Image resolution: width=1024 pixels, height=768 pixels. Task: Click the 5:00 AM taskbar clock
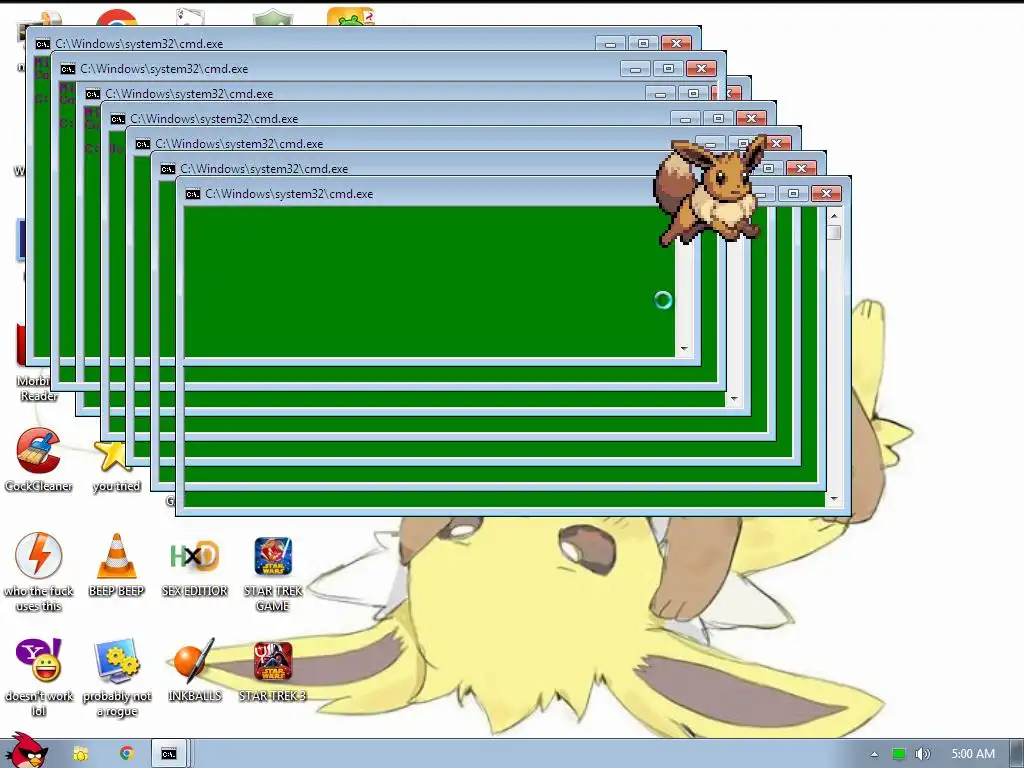[973, 754]
